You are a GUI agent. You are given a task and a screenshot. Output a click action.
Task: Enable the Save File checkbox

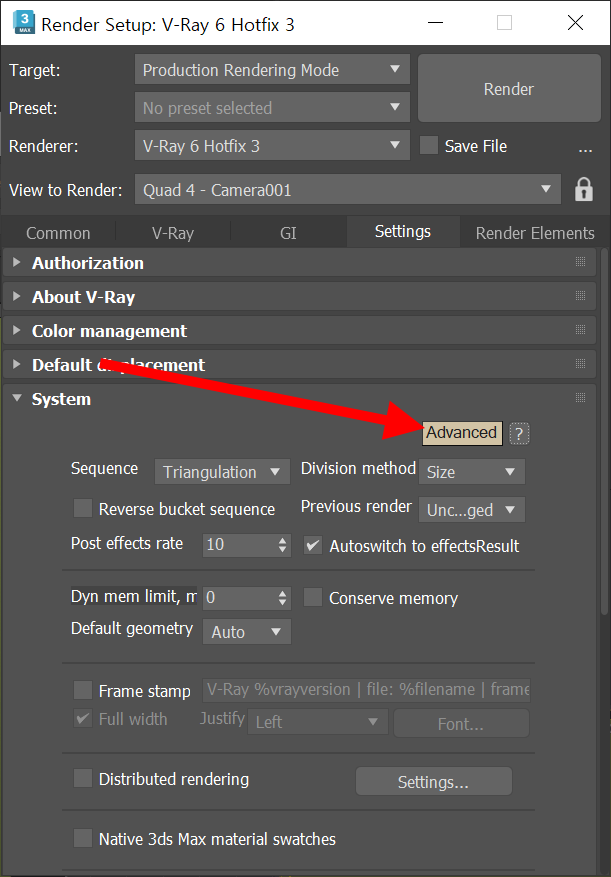429,146
